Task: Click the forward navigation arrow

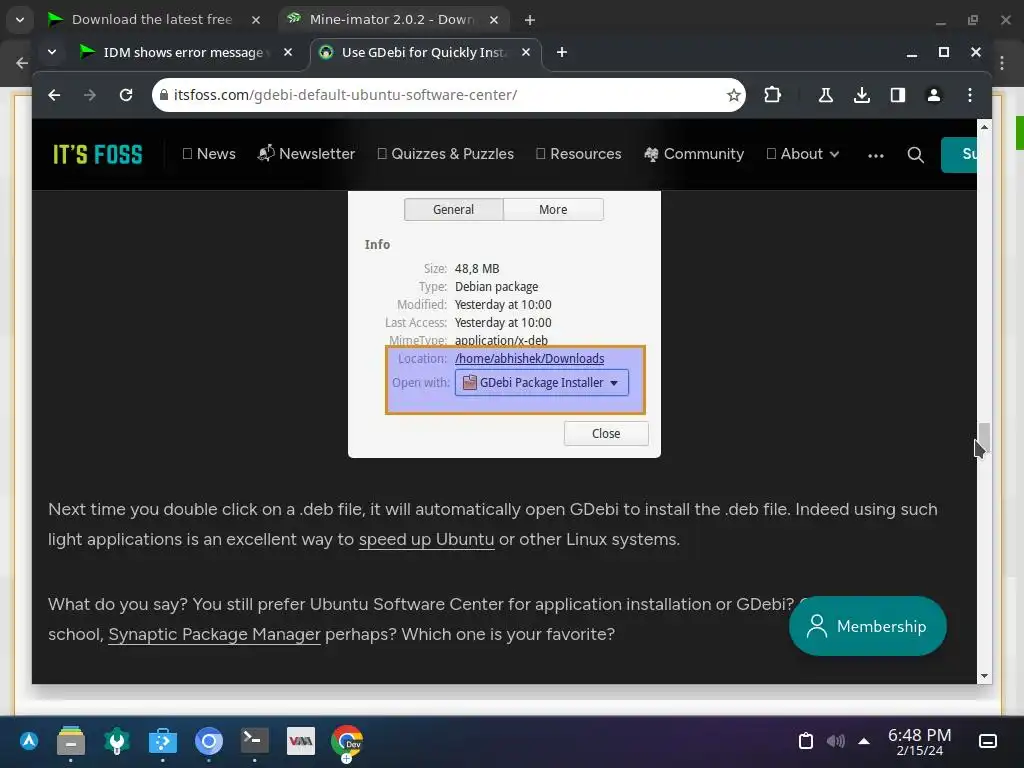Action: pyautogui.click(x=89, y=95)
